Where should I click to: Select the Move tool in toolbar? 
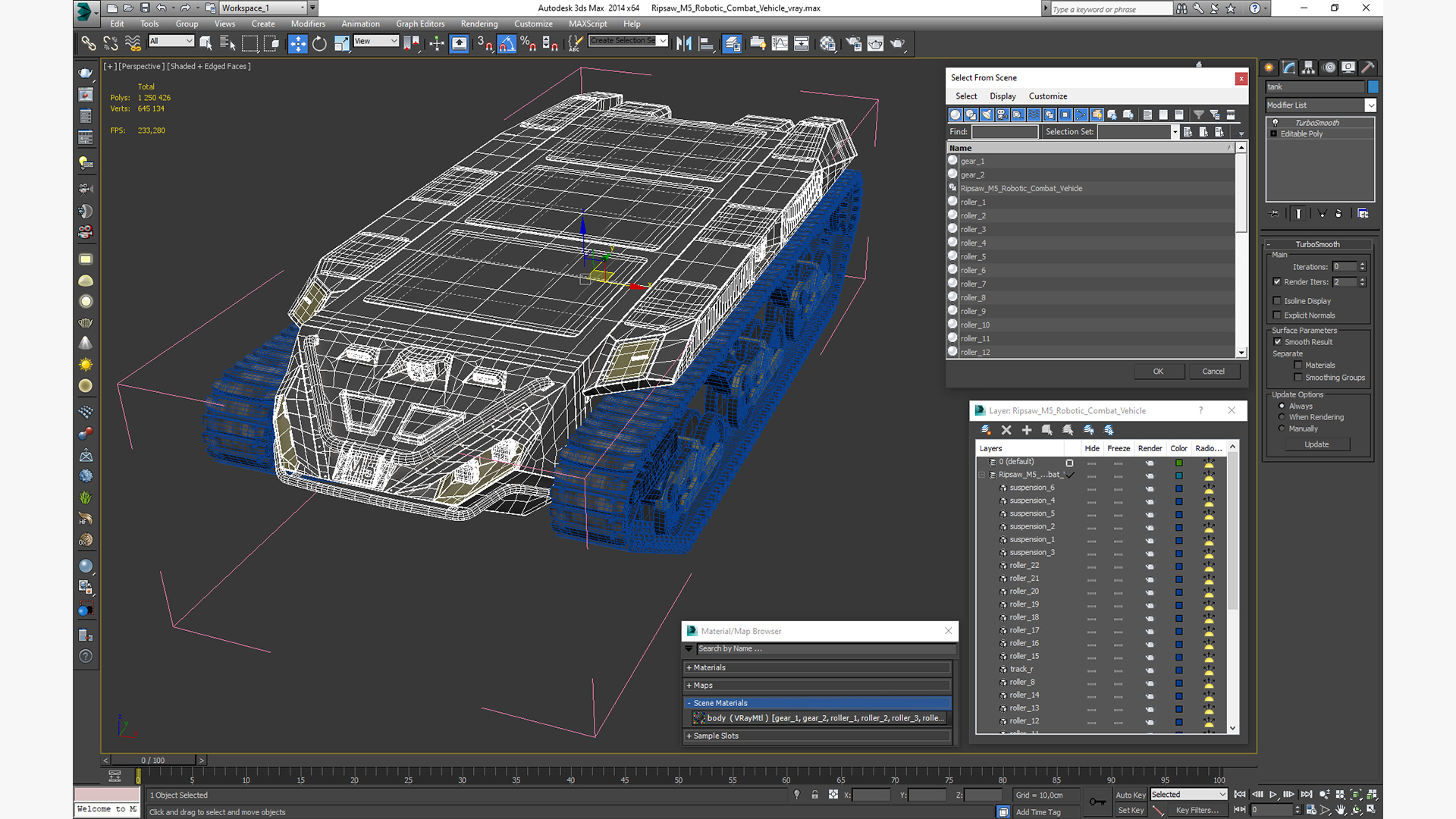pos(297,44)
